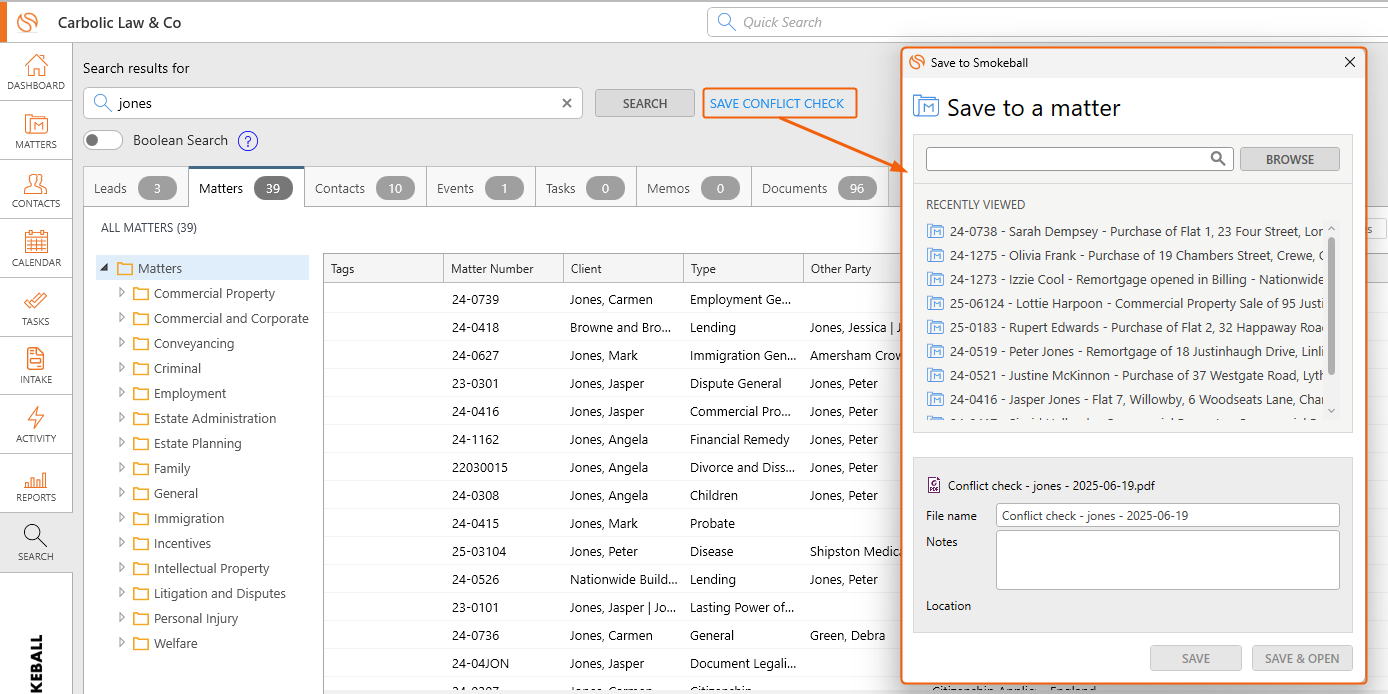Select 24-1273 Izzie Cool recent matter
Screen dimensions: 1388x694
point(1127,279)
